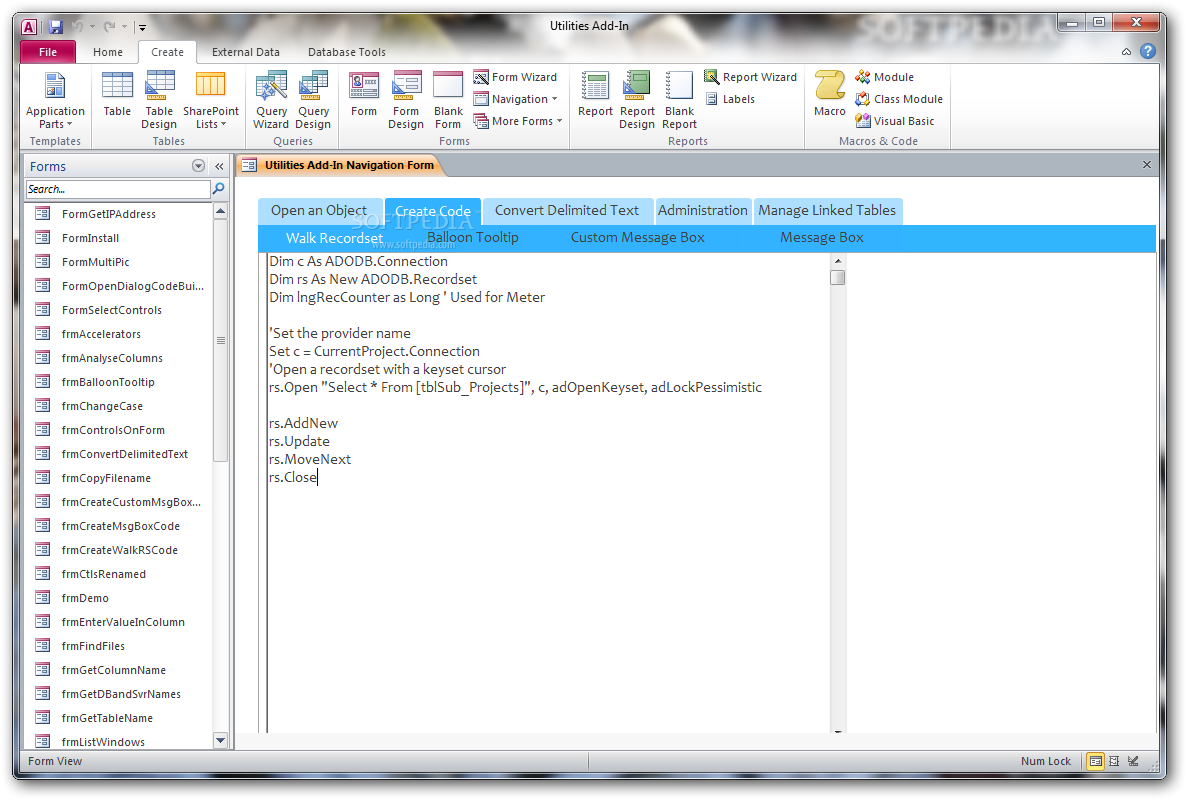Select the Open an Object tab
The width and height of the screenshot is (1187, 800).
(x=319, y=210)
